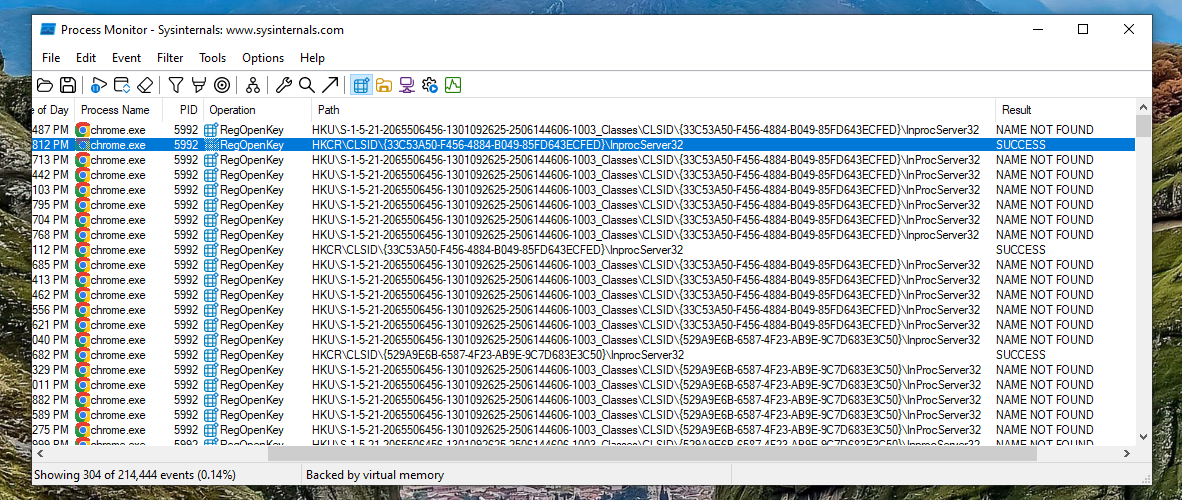Viewport: 1182px width, 500px height.
Task: Clear the event display with eraser icon
Action: pyautogui.click(x=146, y=85)
